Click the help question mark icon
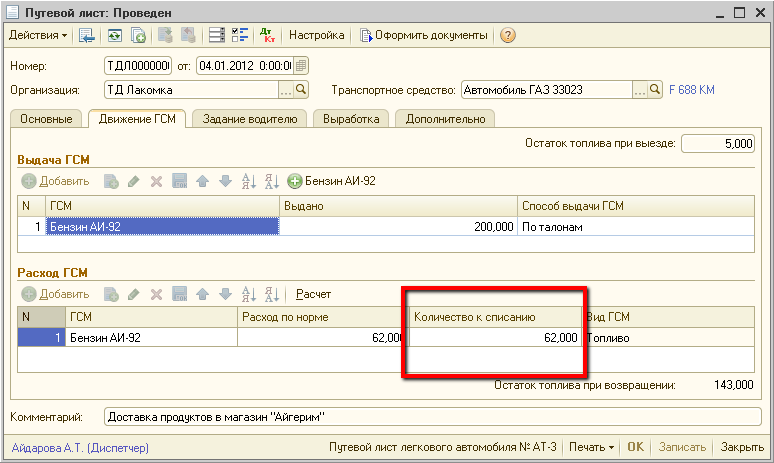774x463 pixels. tap(508, 35)
